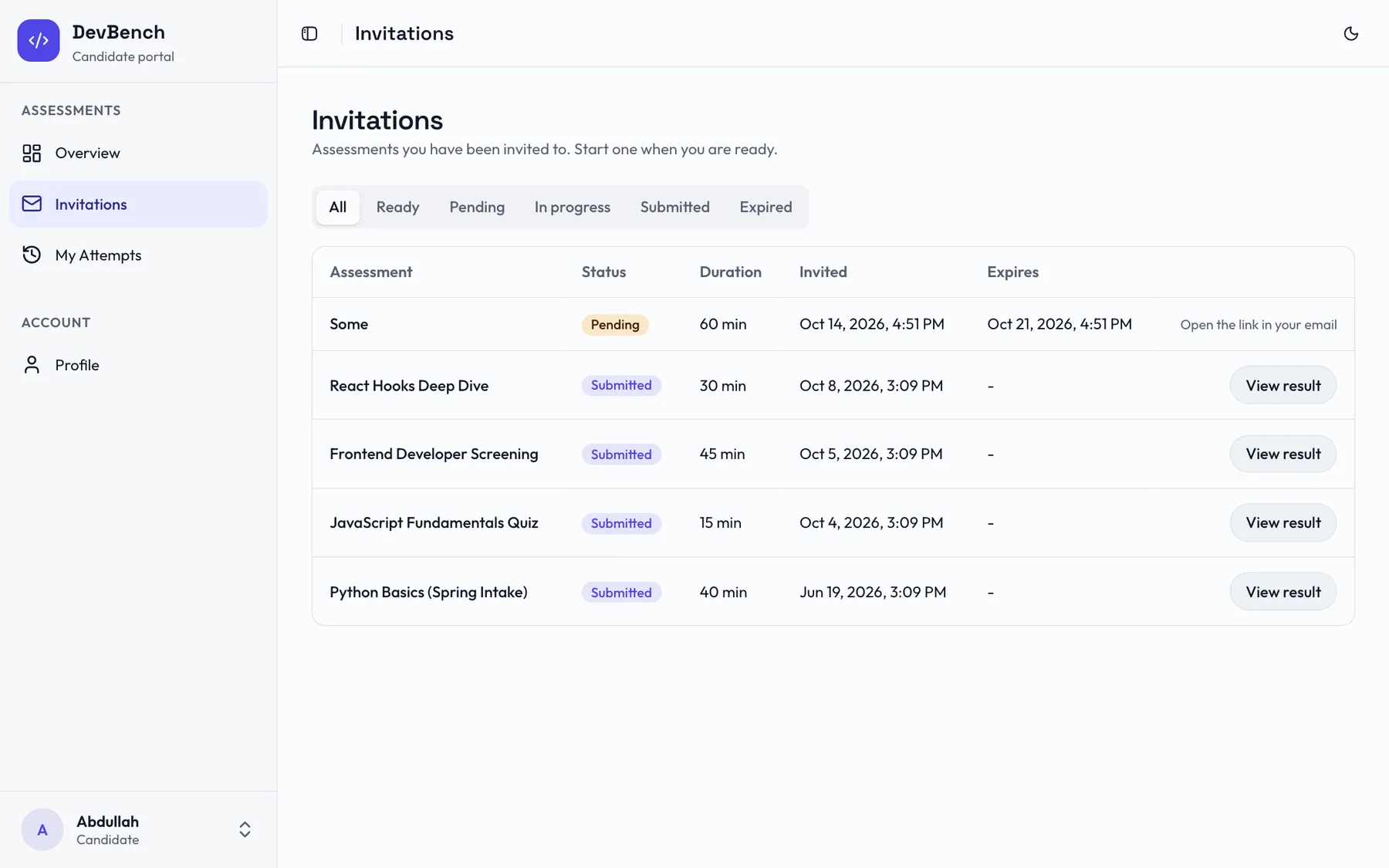
Task: View result for JavaScript Fundamentals Quiz
Action: point(1283,522)
